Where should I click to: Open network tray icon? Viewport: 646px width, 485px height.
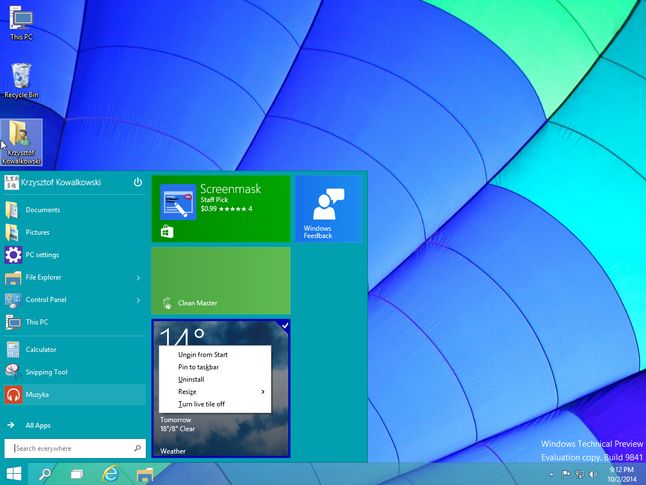coord(580,474)
